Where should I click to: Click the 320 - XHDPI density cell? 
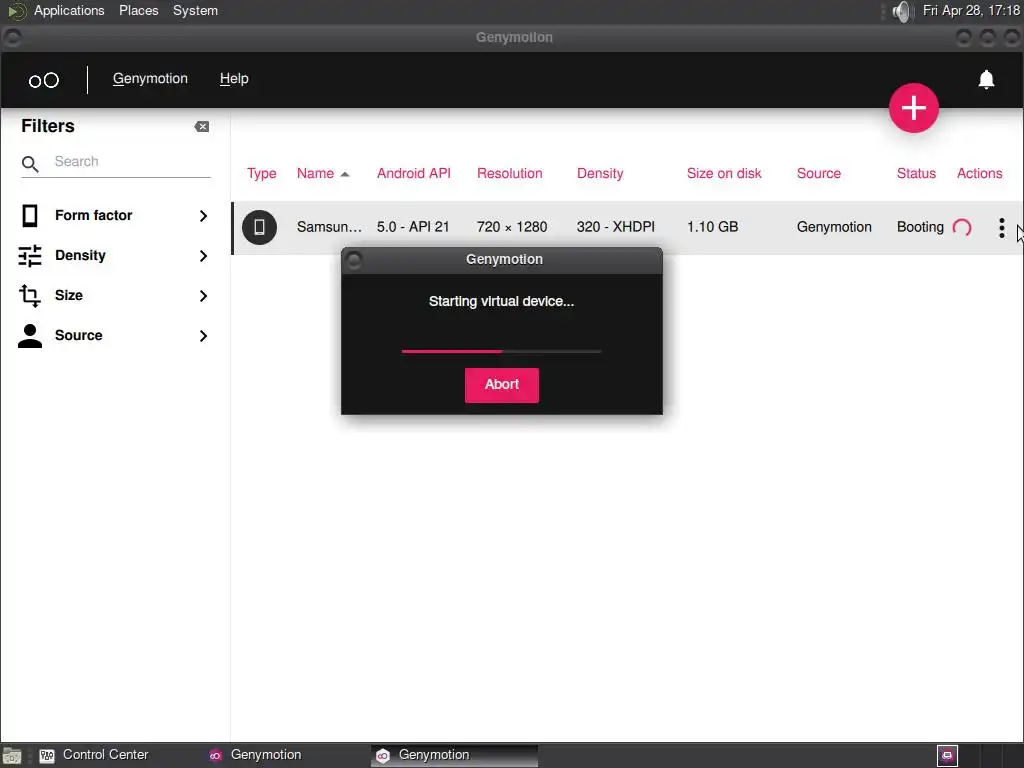pos(615,227)
